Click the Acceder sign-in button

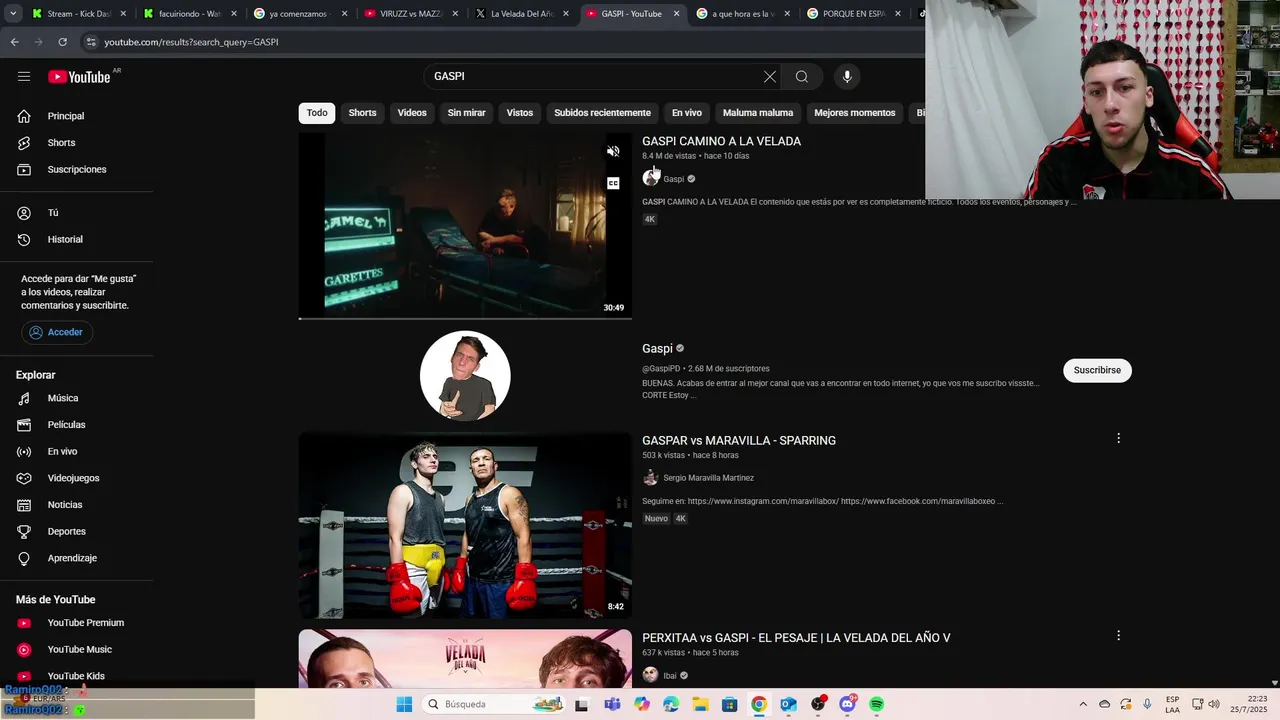(x=57, y=332)
